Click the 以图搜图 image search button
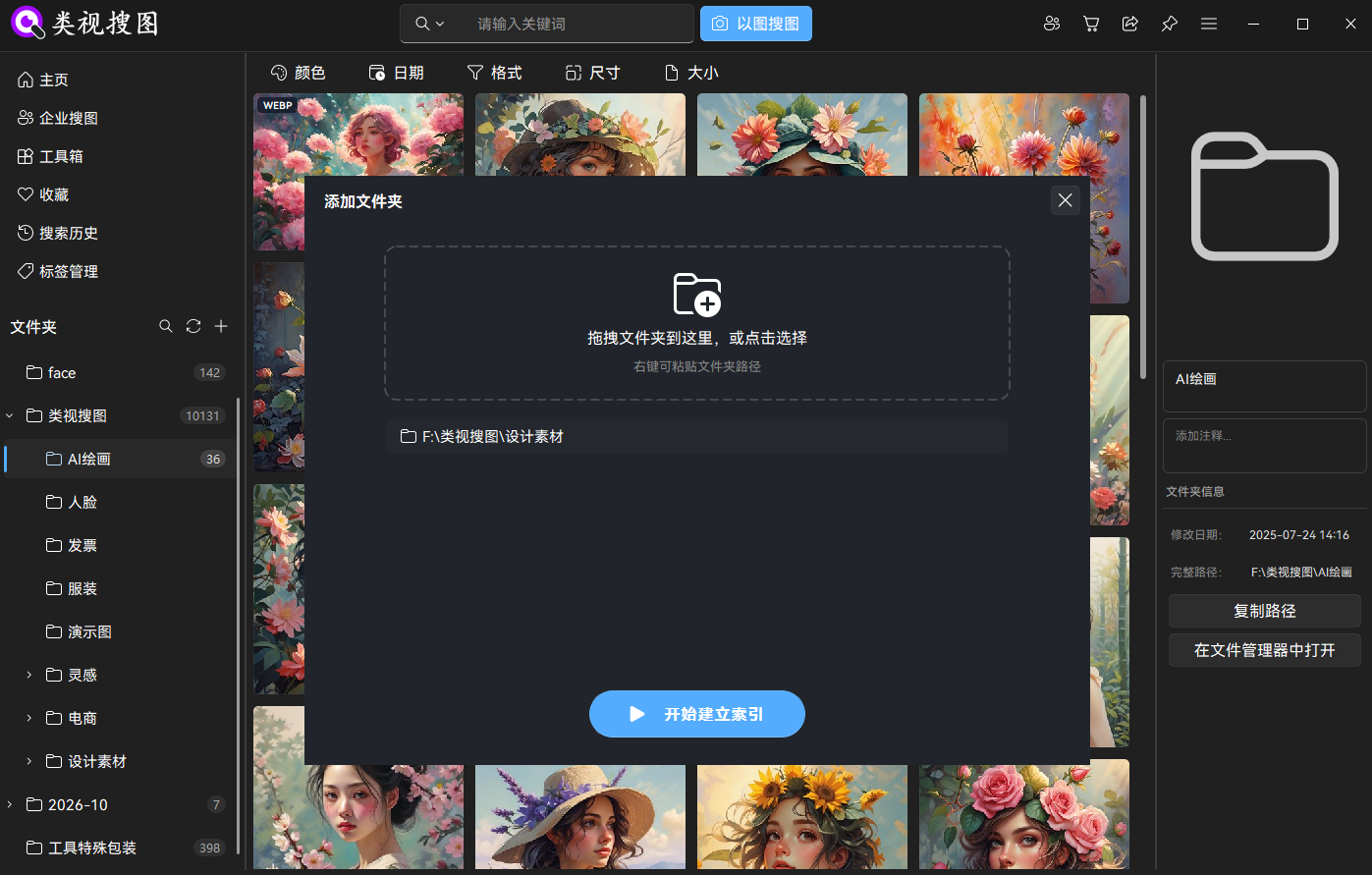 pyautogui.click(x=756, y=24)
